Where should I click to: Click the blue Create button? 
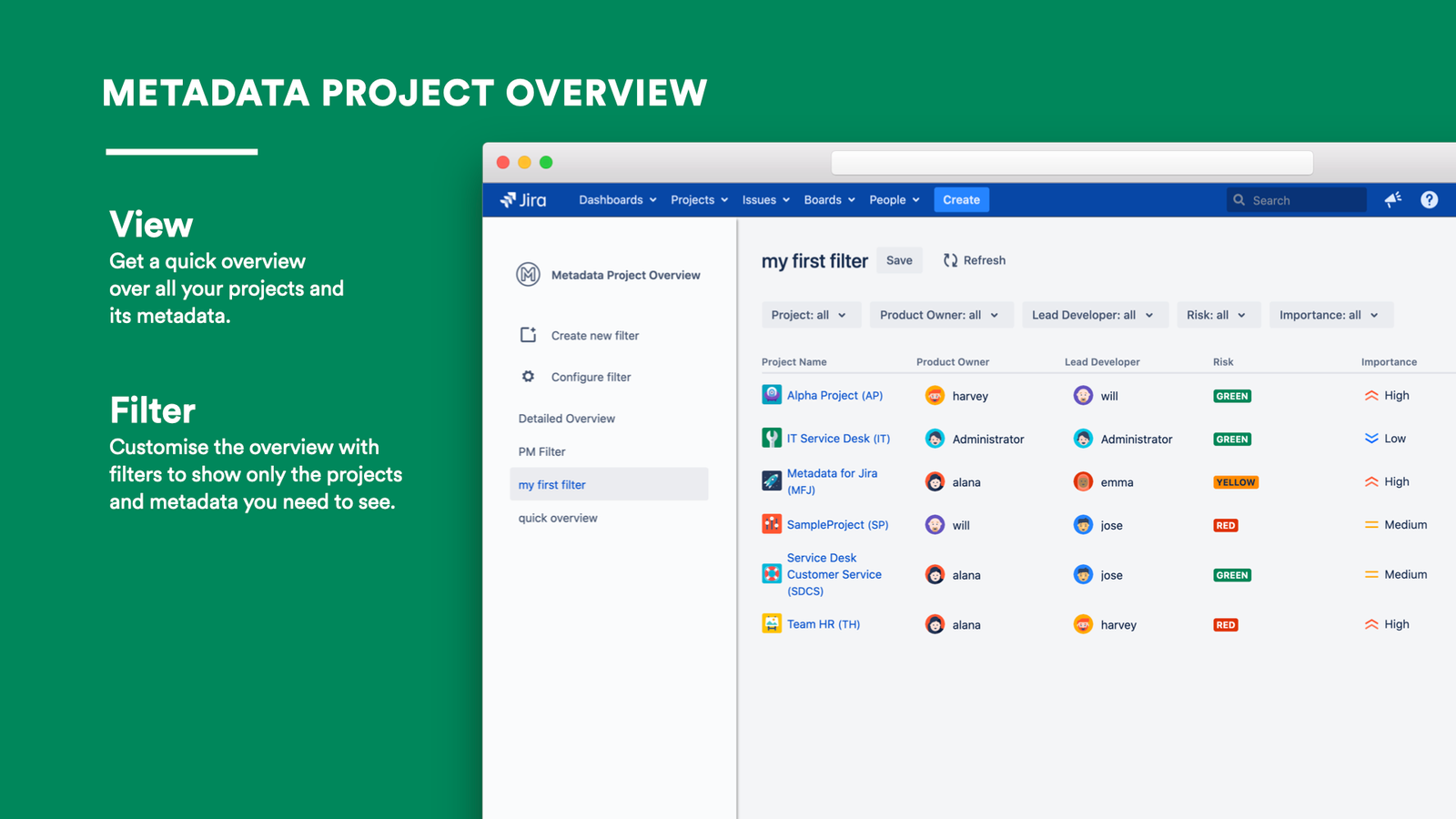pyautogui.click(x=962, y=200)
